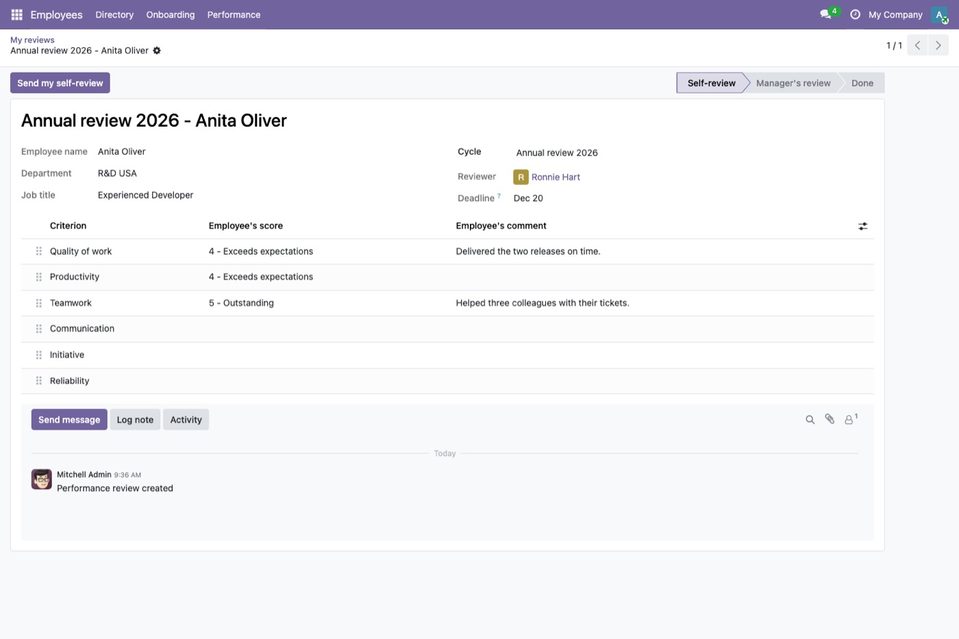The height and width of the screenshot is (639, 959).
Task: Click the Activity button
Action: coord(186,419)
